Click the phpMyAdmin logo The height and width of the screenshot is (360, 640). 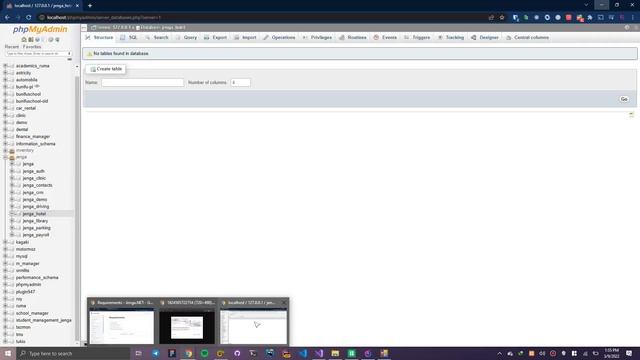[40, 29]
